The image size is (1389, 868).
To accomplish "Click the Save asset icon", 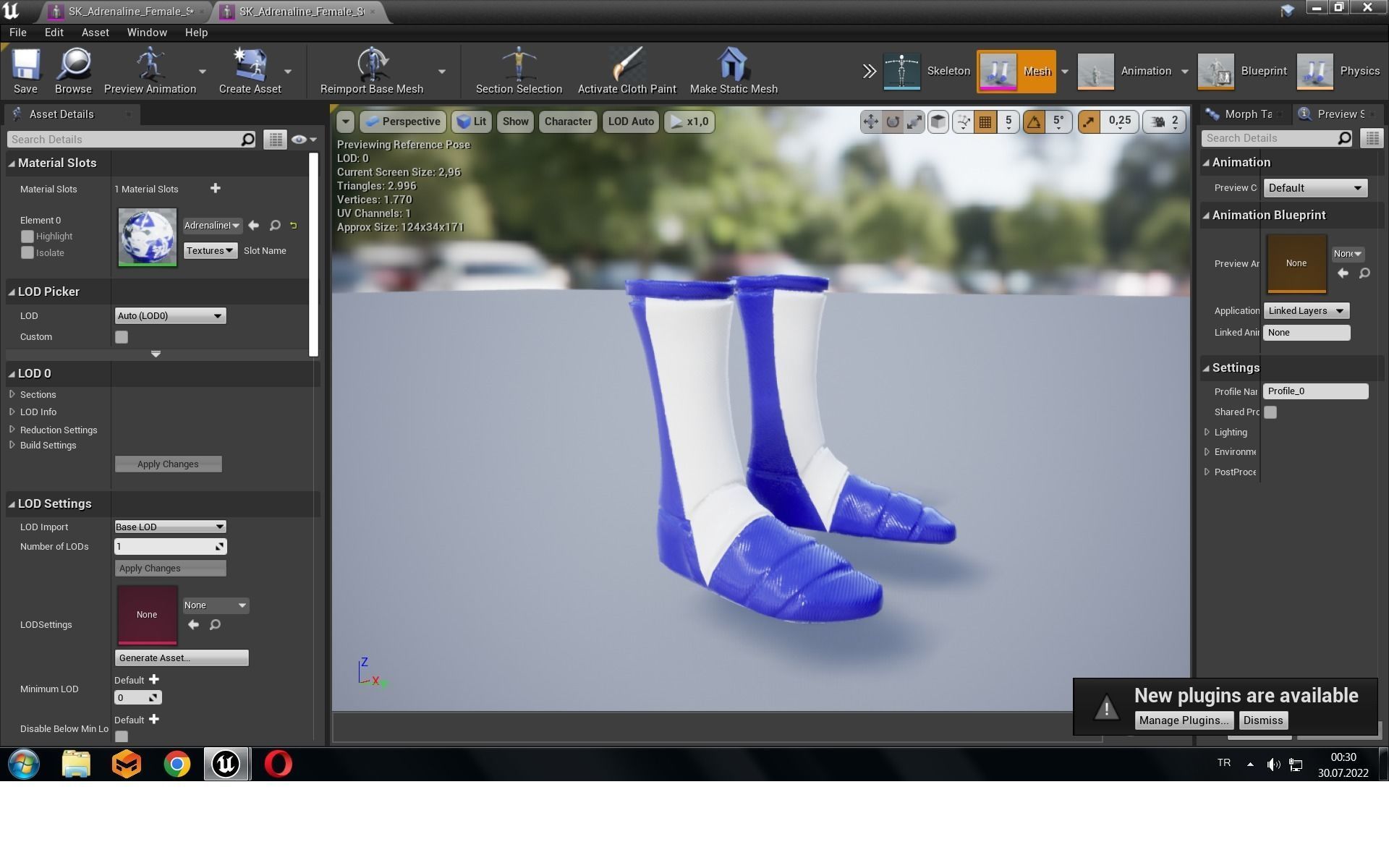I will tap(25, 65).
